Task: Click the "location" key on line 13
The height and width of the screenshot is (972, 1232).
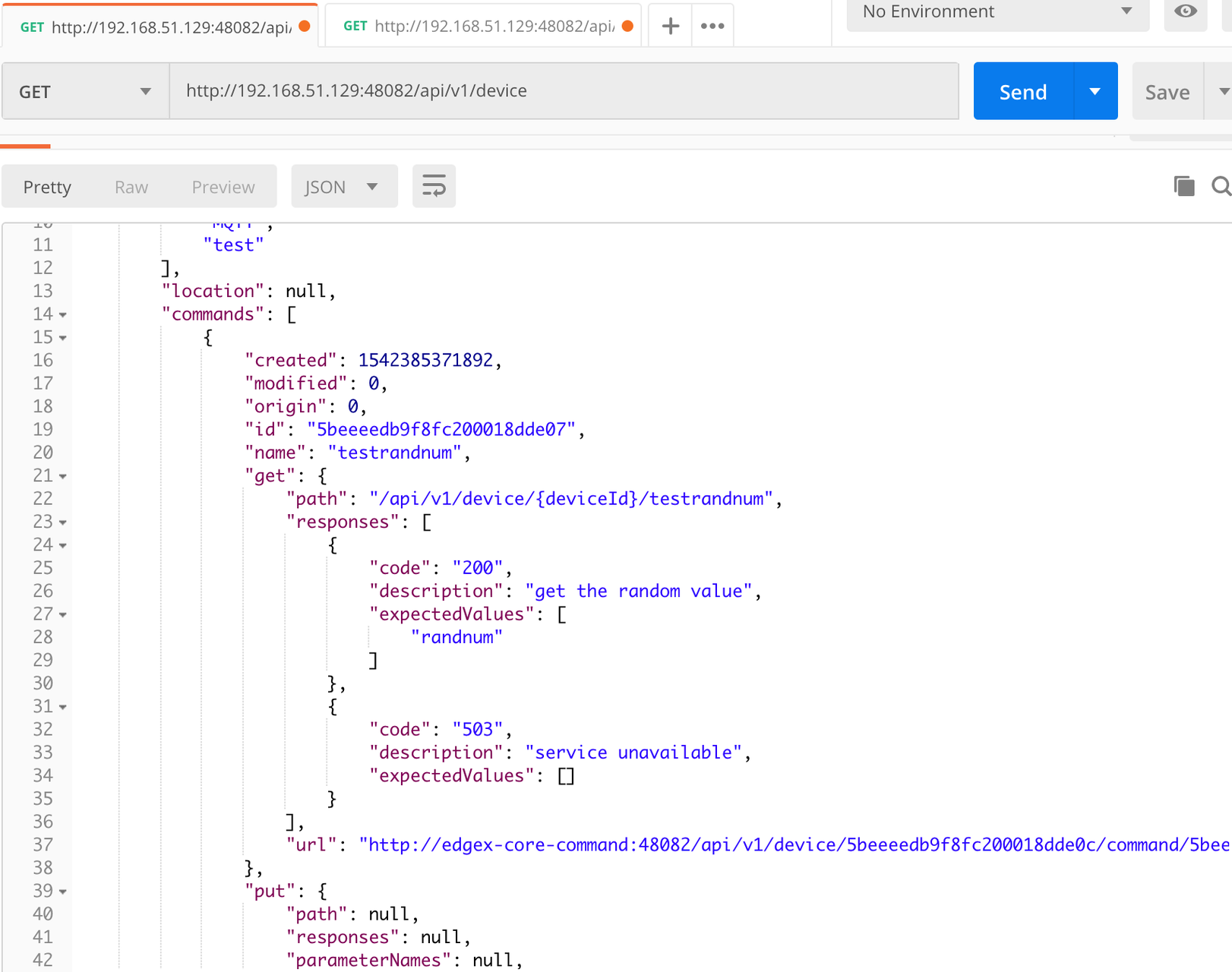Action: tap(213, 292)
